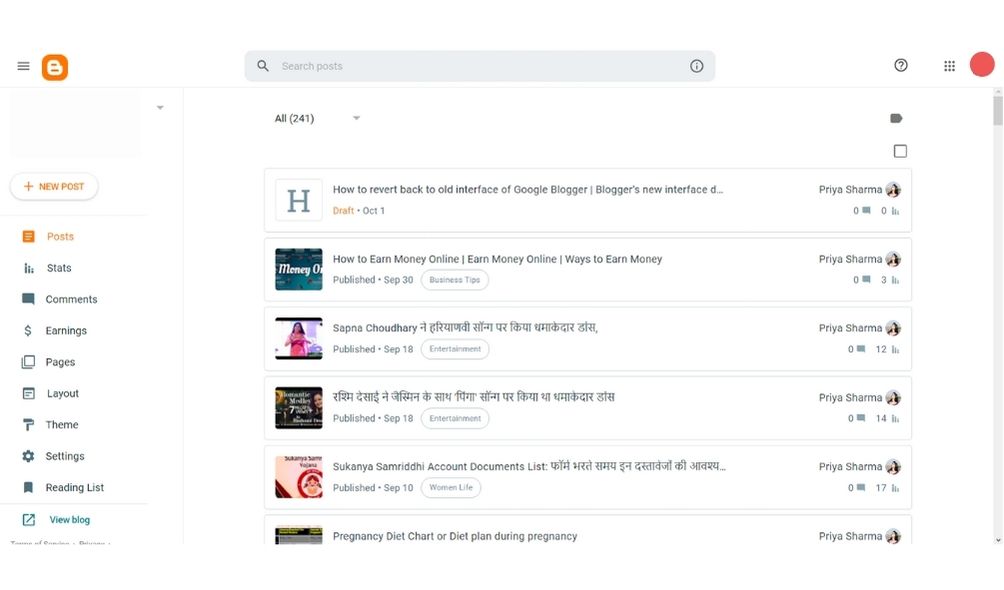The width and height of the screenshot is (1004, 590).
Task: Open the Help question mark icon
Action: point(901,65)
